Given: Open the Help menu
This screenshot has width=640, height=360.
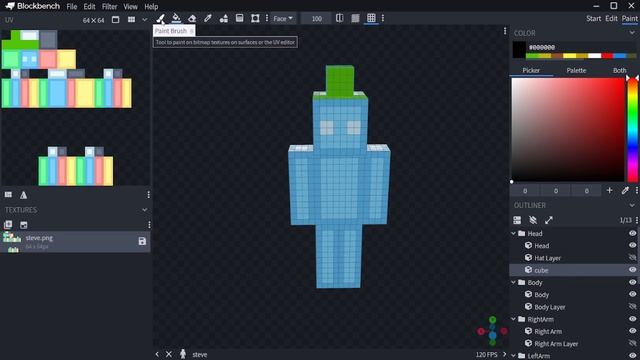Looking at the screenshot, I should pyautogui.click(x=151, y=7).
